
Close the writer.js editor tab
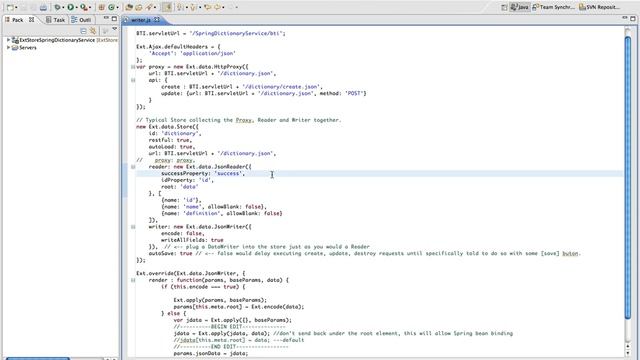157,20
